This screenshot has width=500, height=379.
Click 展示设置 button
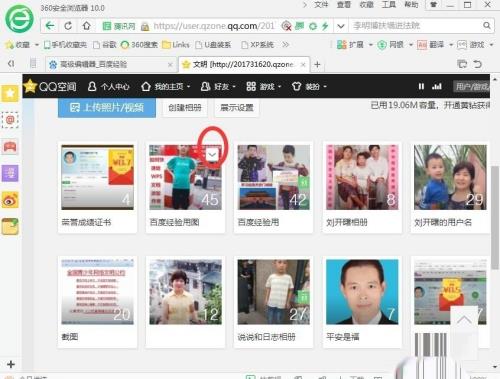tap(237, 107)
